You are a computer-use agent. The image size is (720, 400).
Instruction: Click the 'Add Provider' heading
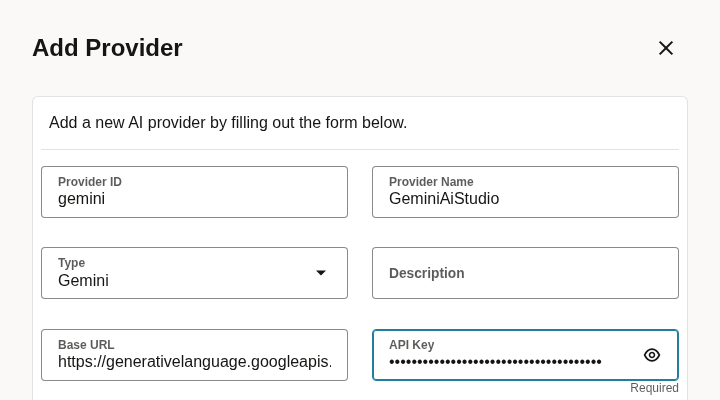[107, 48]
